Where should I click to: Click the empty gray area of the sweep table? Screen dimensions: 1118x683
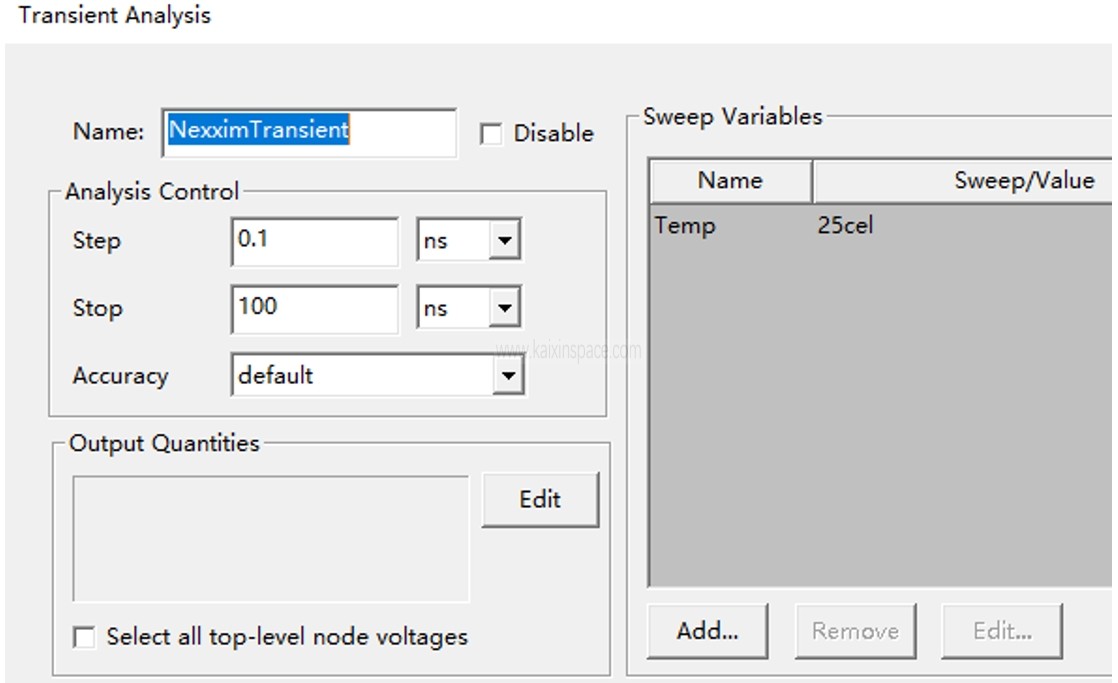click(880, 420)
